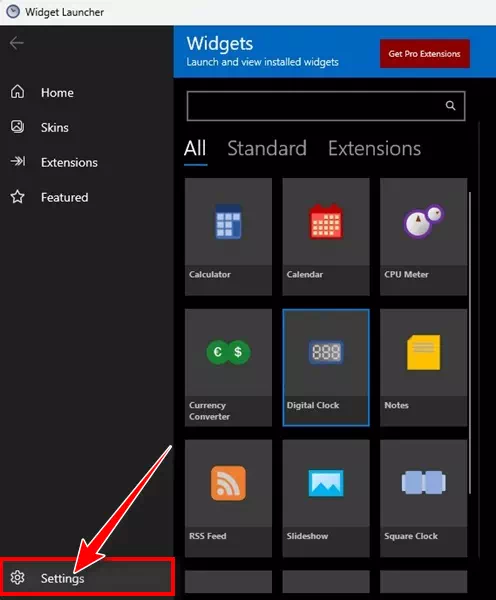The image size is (496, 600).
Task: Launch the CPU Meter widget icon
Action: 423,221
